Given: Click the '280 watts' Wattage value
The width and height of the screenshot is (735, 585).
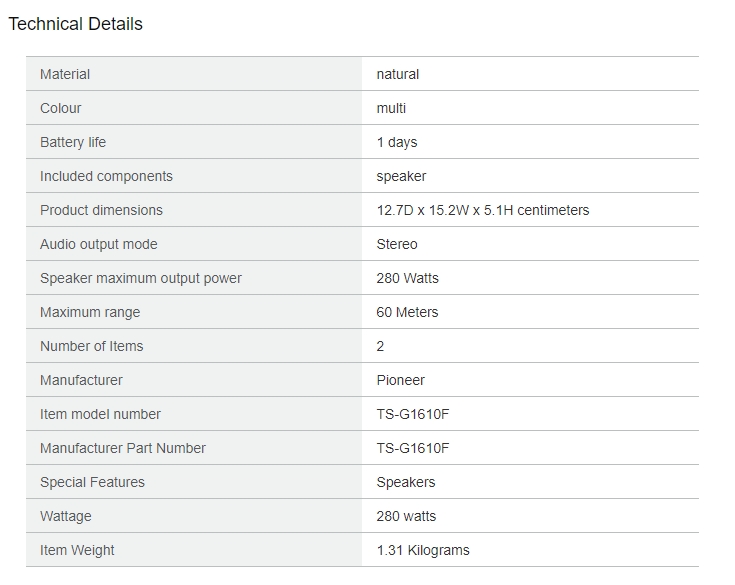Looking at the screenshot, I should [x=406, y=516].
